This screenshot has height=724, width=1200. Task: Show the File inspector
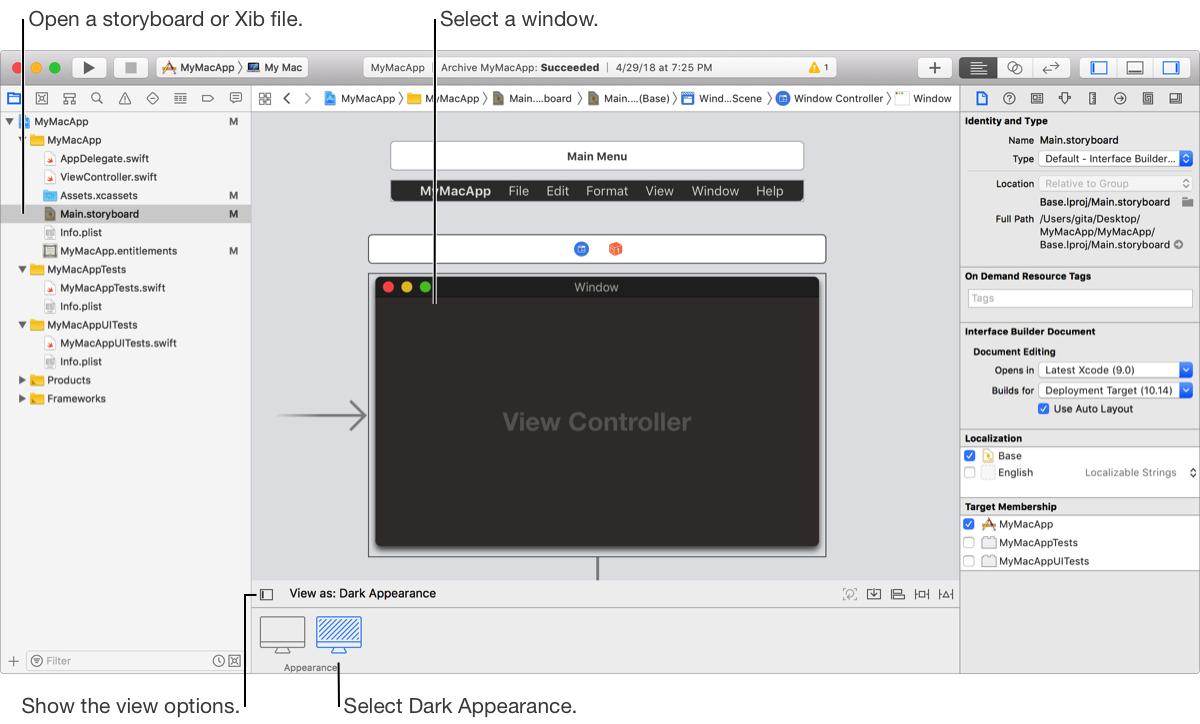tap(981, 98)
